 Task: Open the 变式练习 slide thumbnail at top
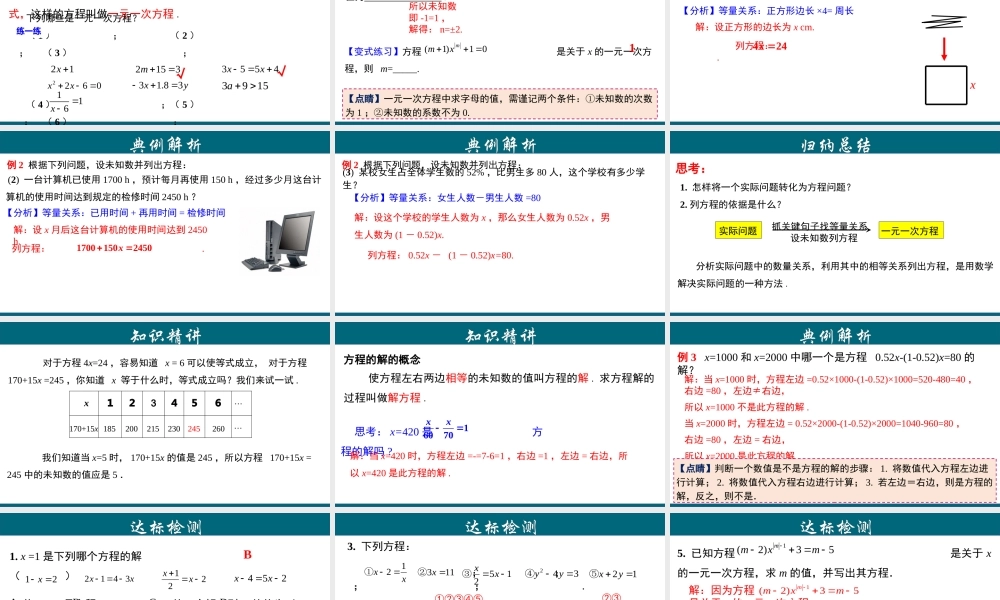pyautogui.click(x=500, y=61)
